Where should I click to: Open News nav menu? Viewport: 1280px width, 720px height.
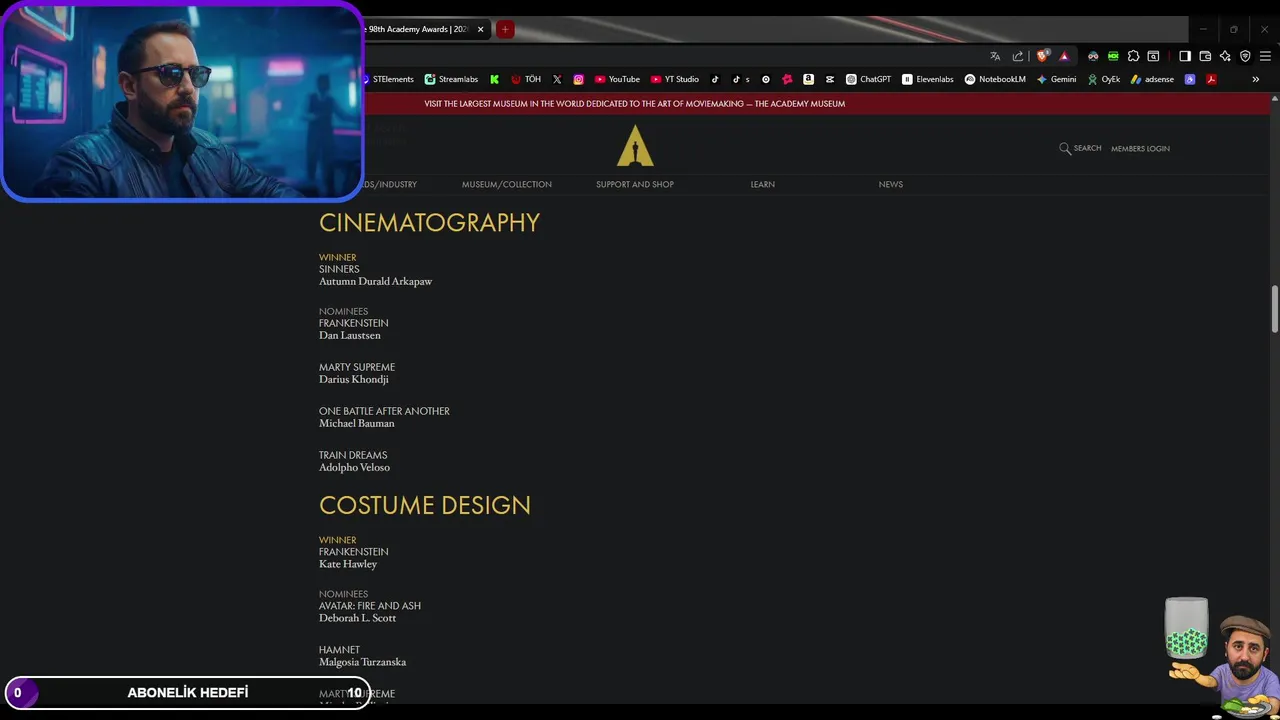pyautogui.click(x=891, y=184)
